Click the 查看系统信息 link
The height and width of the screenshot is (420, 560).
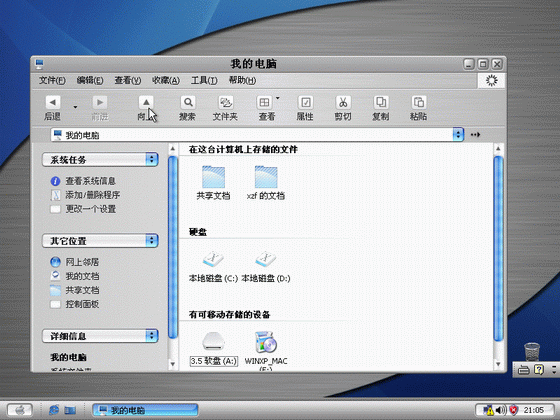click(x=90, y=181)
